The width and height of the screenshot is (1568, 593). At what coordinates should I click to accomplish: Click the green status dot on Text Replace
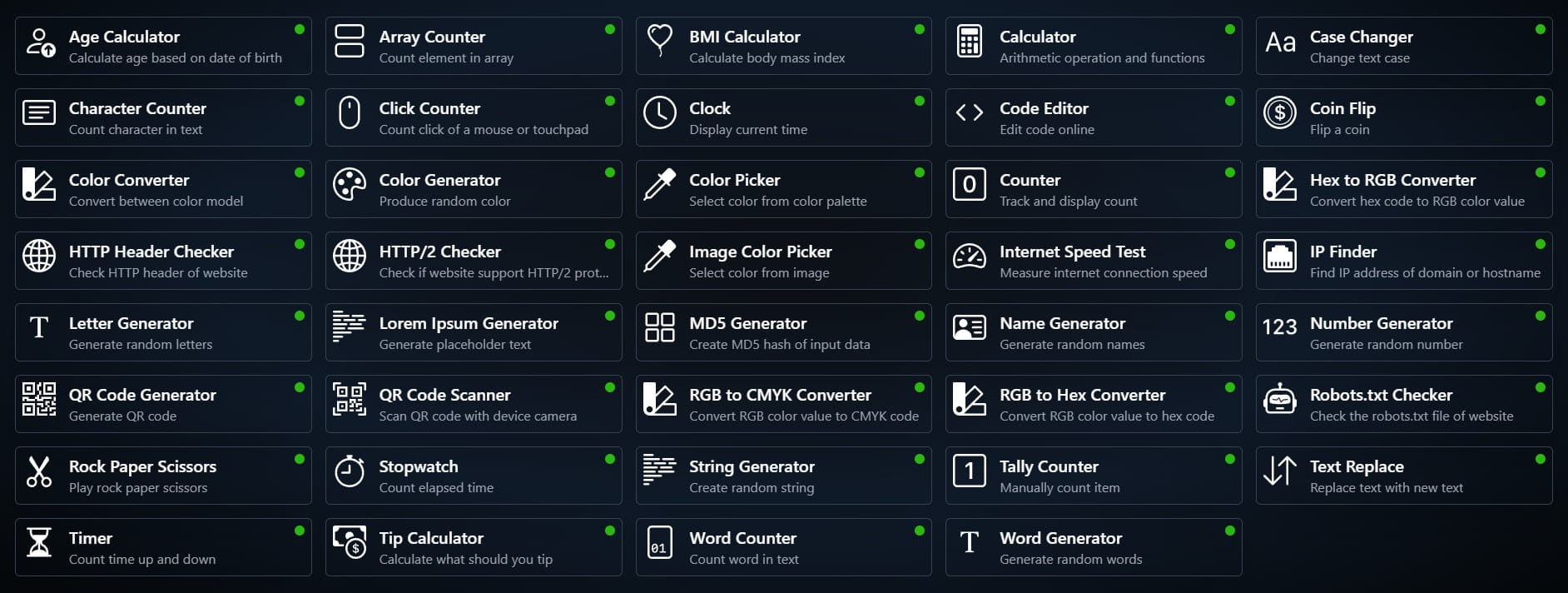pyautogui.click(x=1540, y=459)
